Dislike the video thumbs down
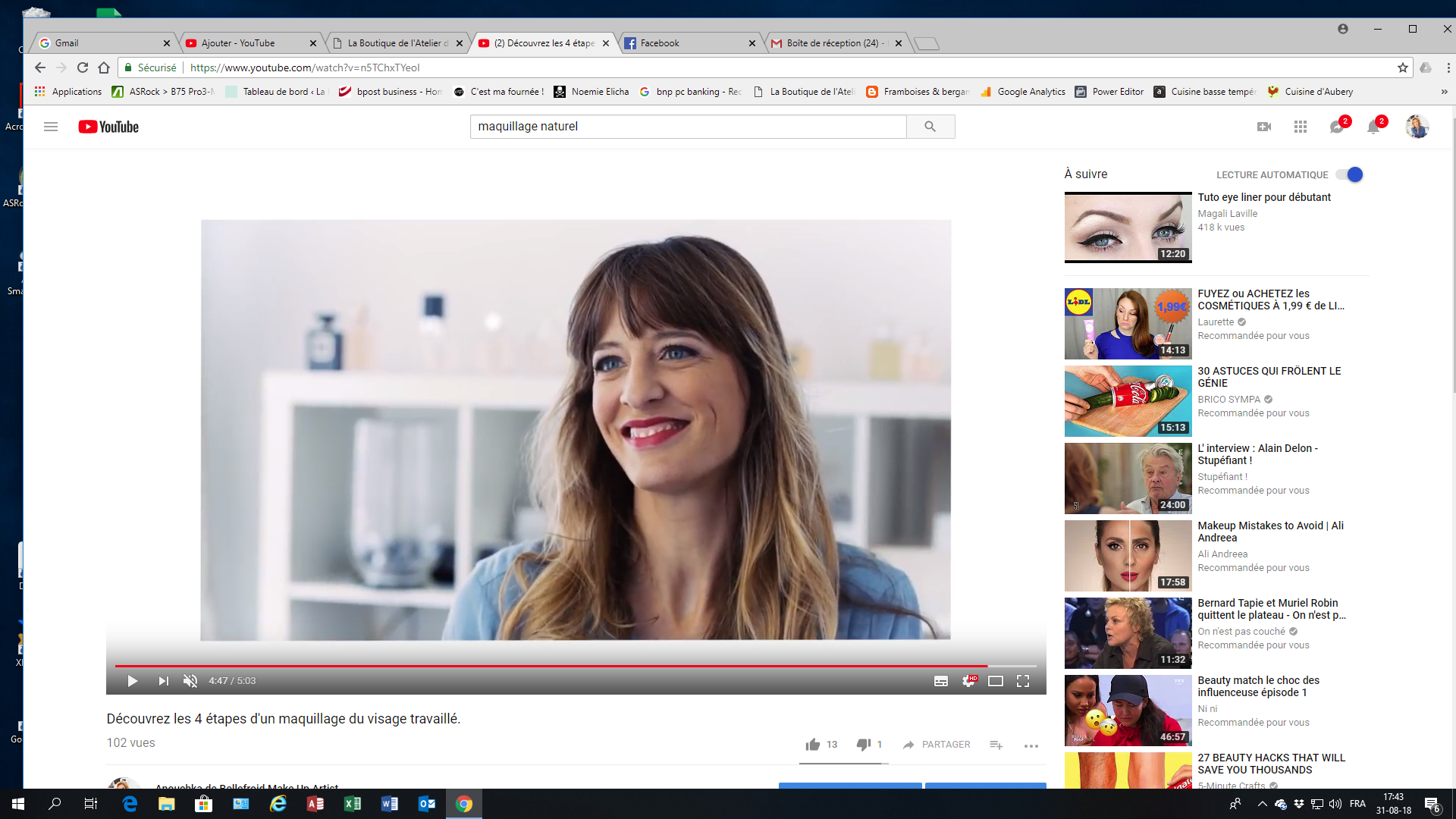Viewport: 1456px width, 819px height. (863, 745)
